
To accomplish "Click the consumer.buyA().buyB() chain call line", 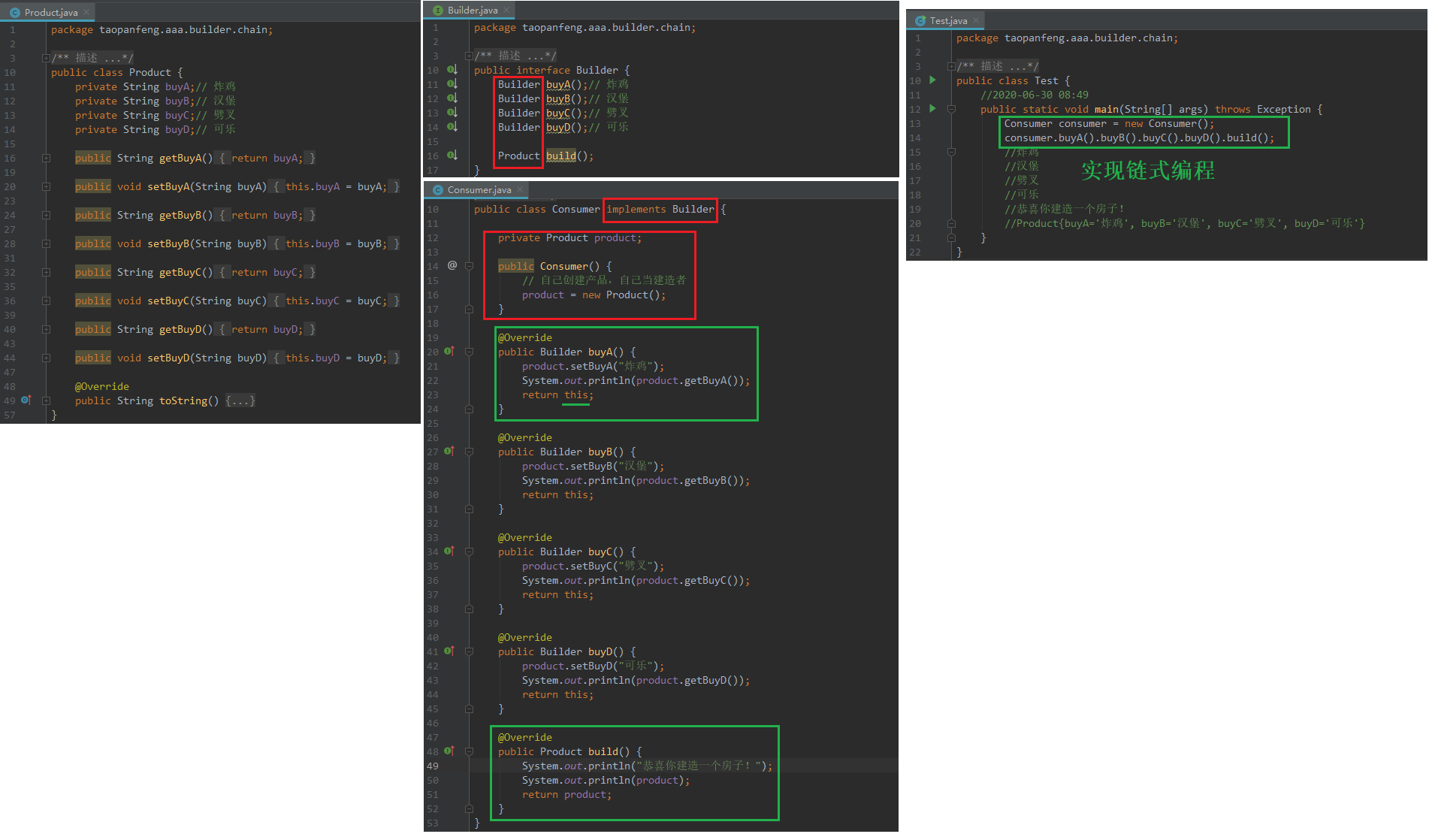I will tap(1140, 137).
